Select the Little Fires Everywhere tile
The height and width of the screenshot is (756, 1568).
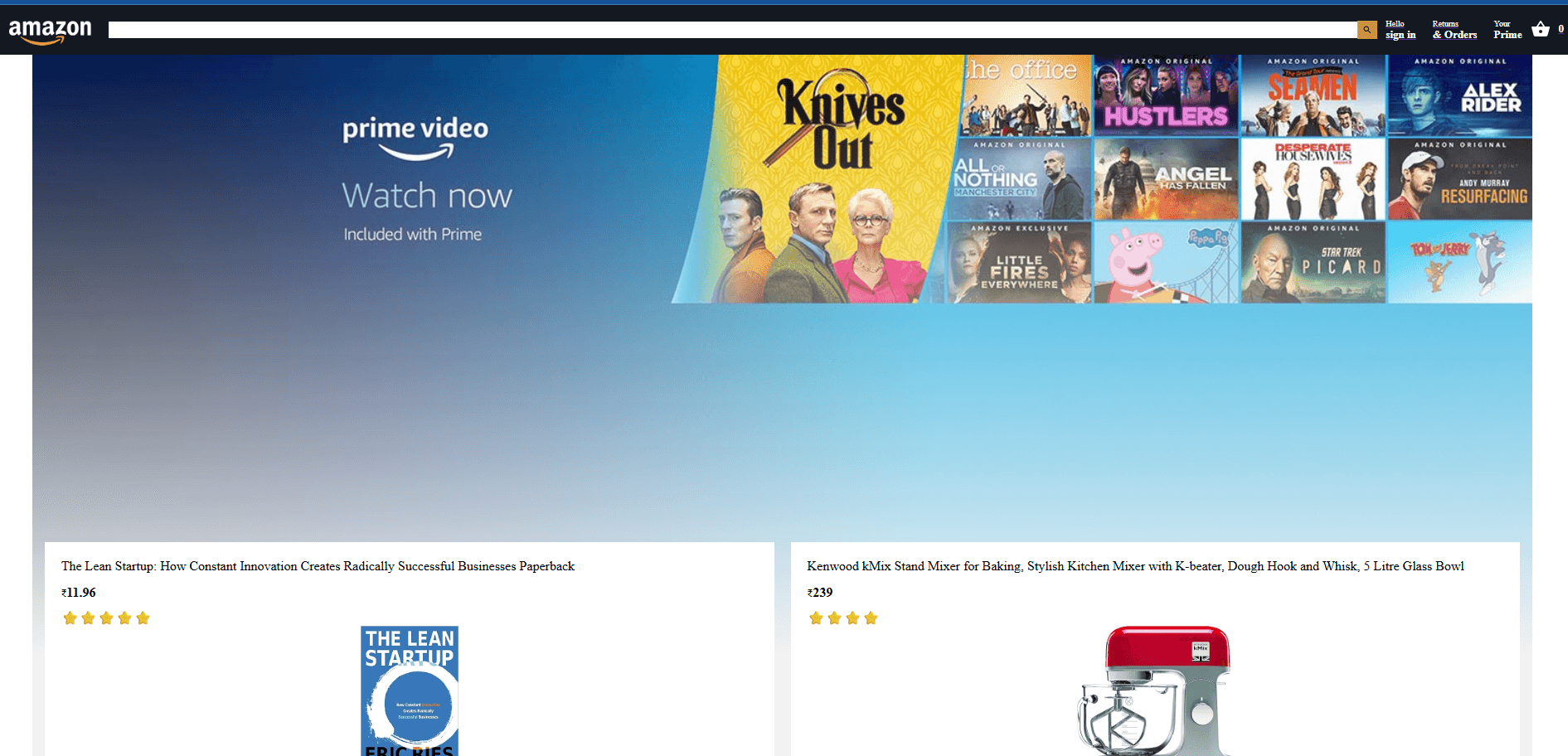1019,263
